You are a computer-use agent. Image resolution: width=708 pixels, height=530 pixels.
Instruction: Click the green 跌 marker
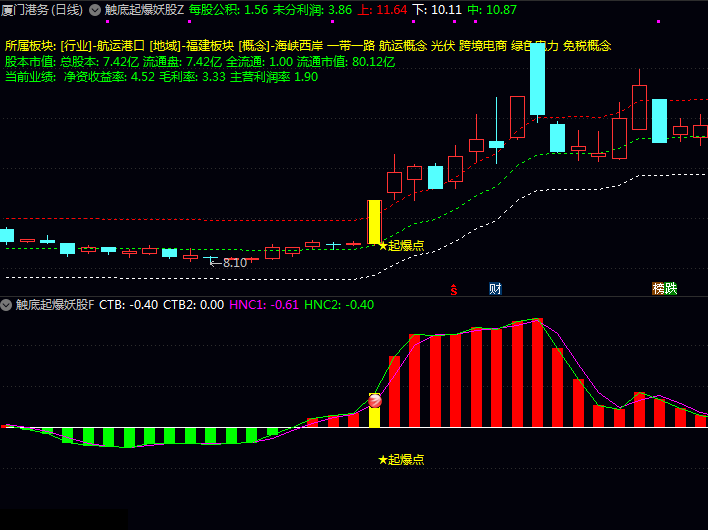tap(671, 289)
